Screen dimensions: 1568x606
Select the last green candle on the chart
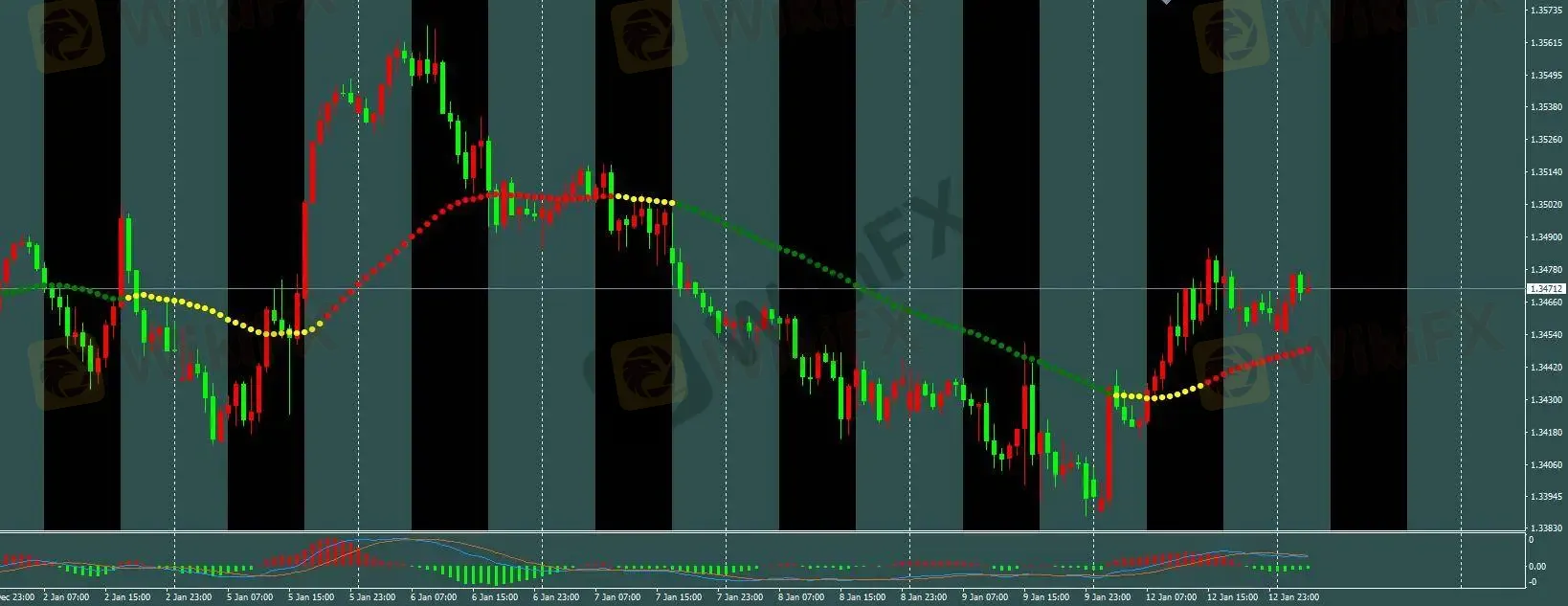(x=1301, y=281)
